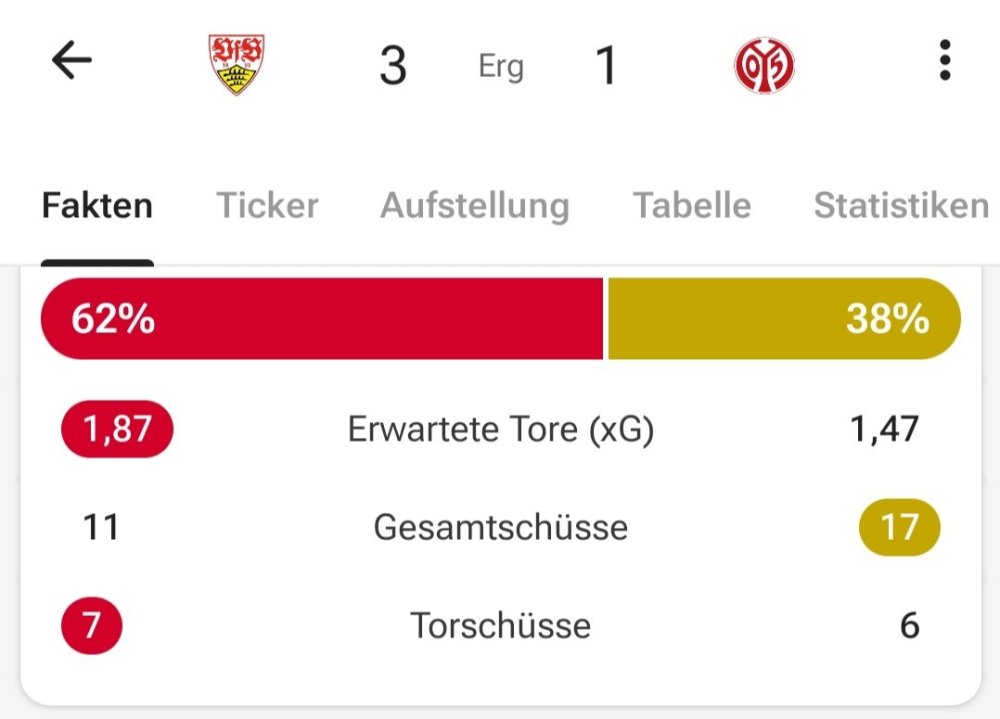The height and width of the screenshot is (719, 1000).
Task: Click the 1,87 xG badge
Action: tap(117, 429)
